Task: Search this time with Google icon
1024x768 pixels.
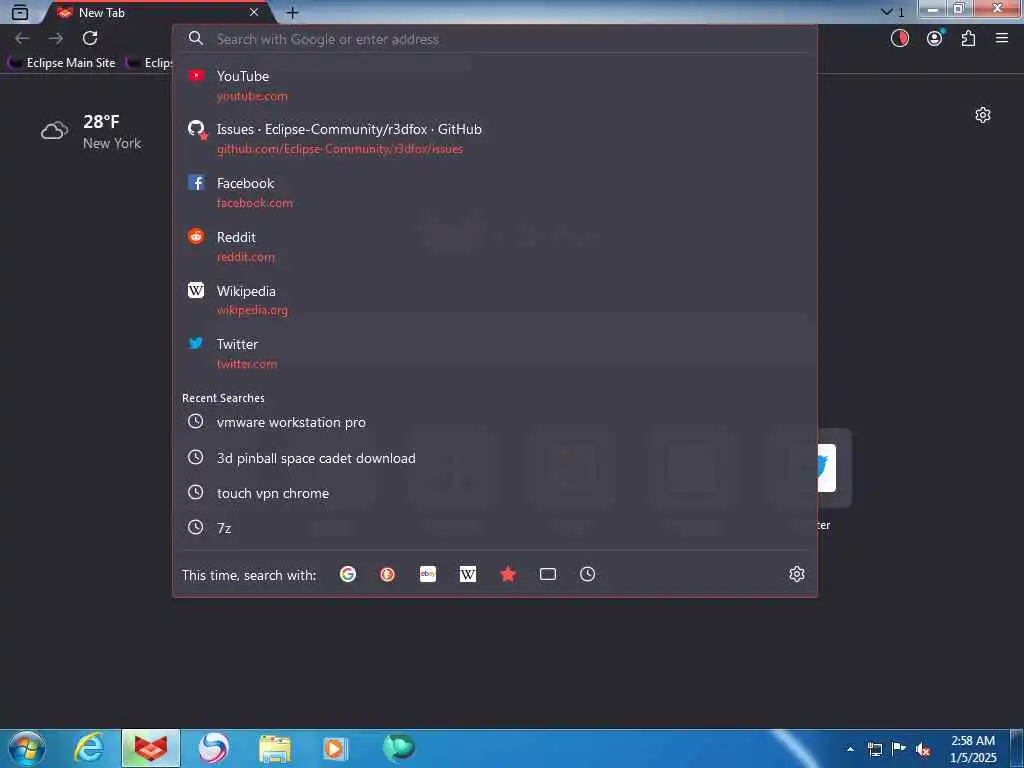Action: 347,574
